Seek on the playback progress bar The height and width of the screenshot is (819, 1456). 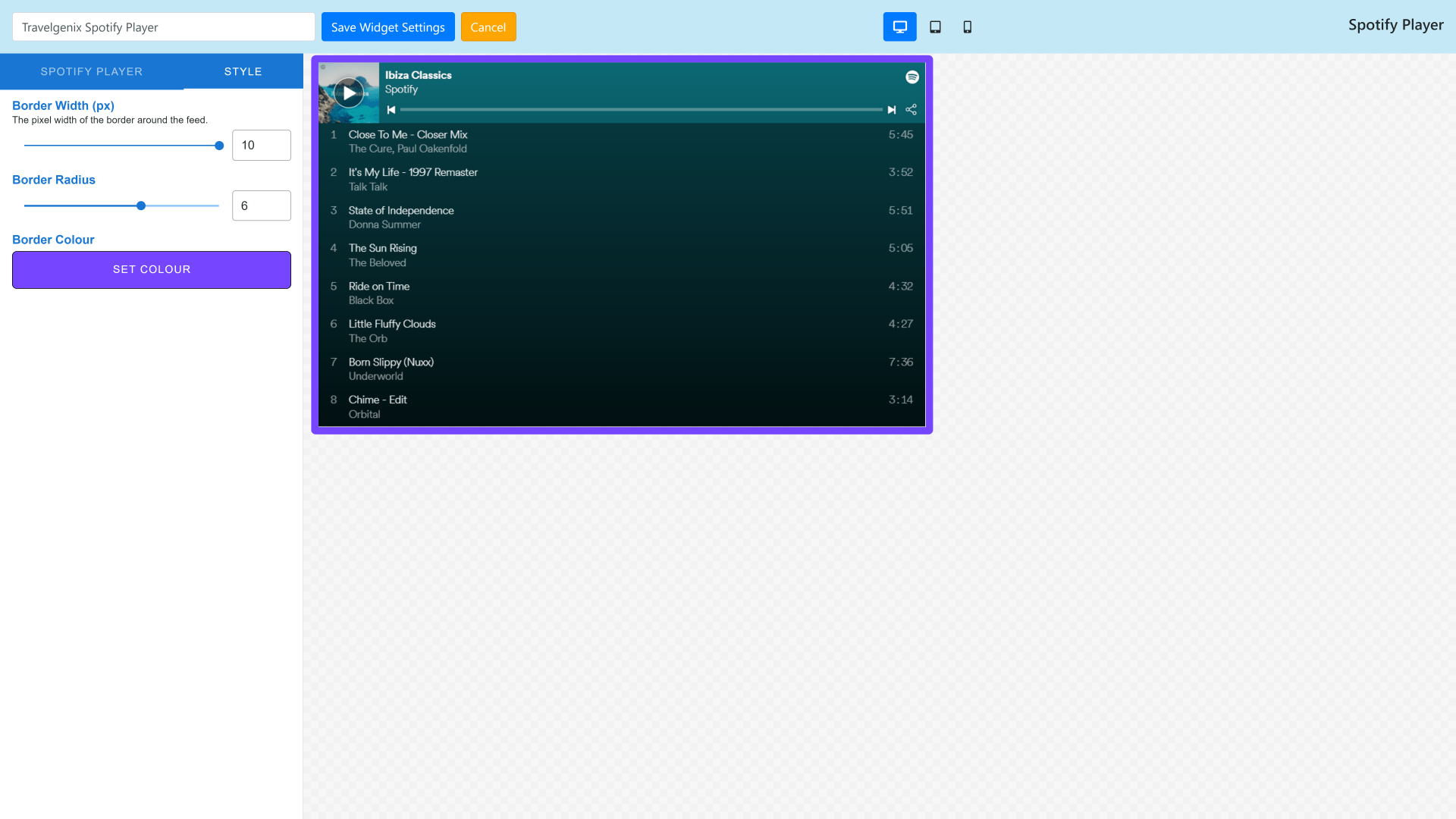[642, 110]
